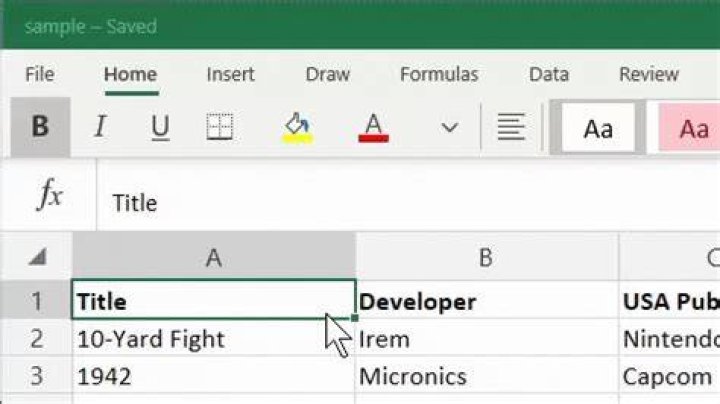
Task: Select the '1942' cell
Action: click(214, 375)
